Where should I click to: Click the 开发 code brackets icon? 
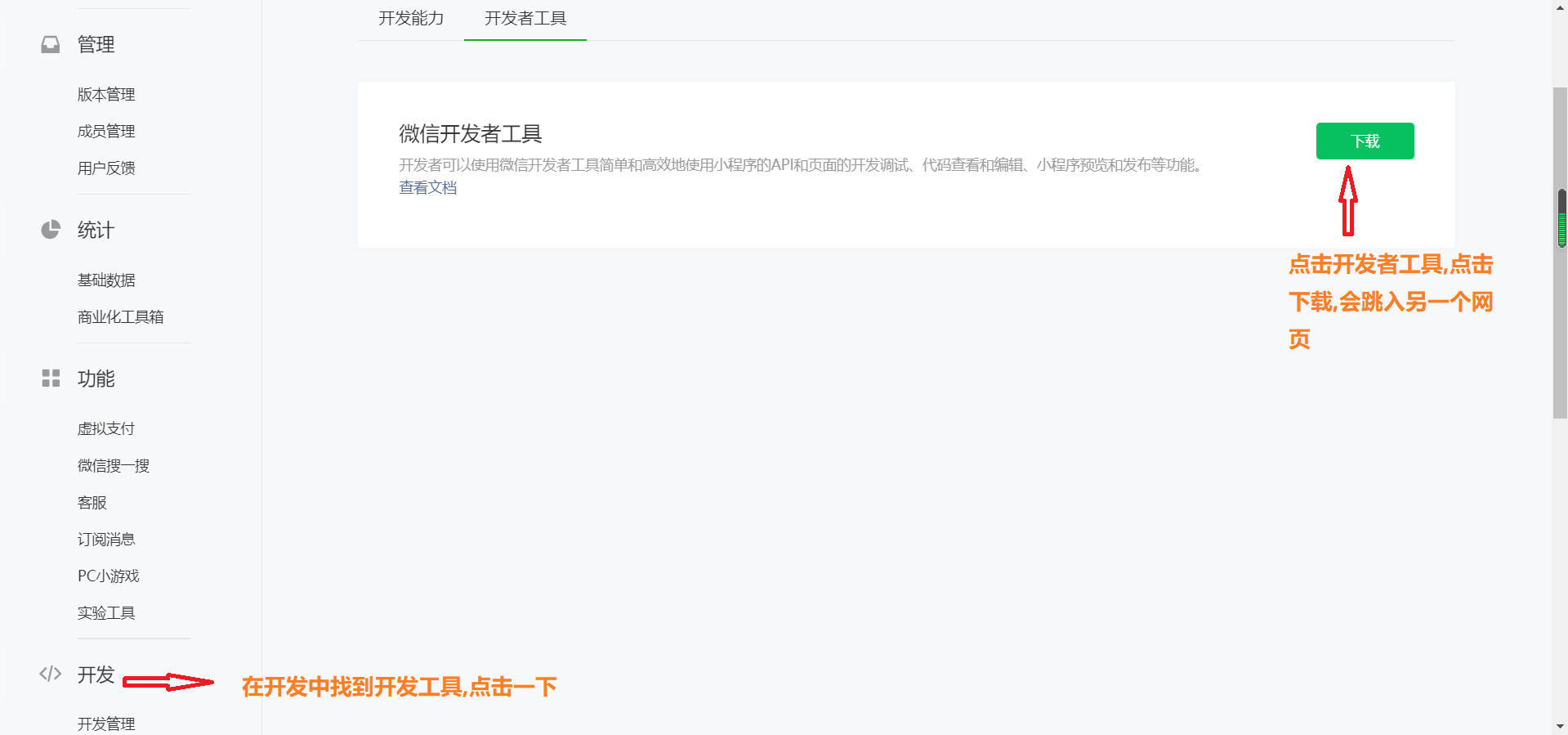[x=51, y=674]
